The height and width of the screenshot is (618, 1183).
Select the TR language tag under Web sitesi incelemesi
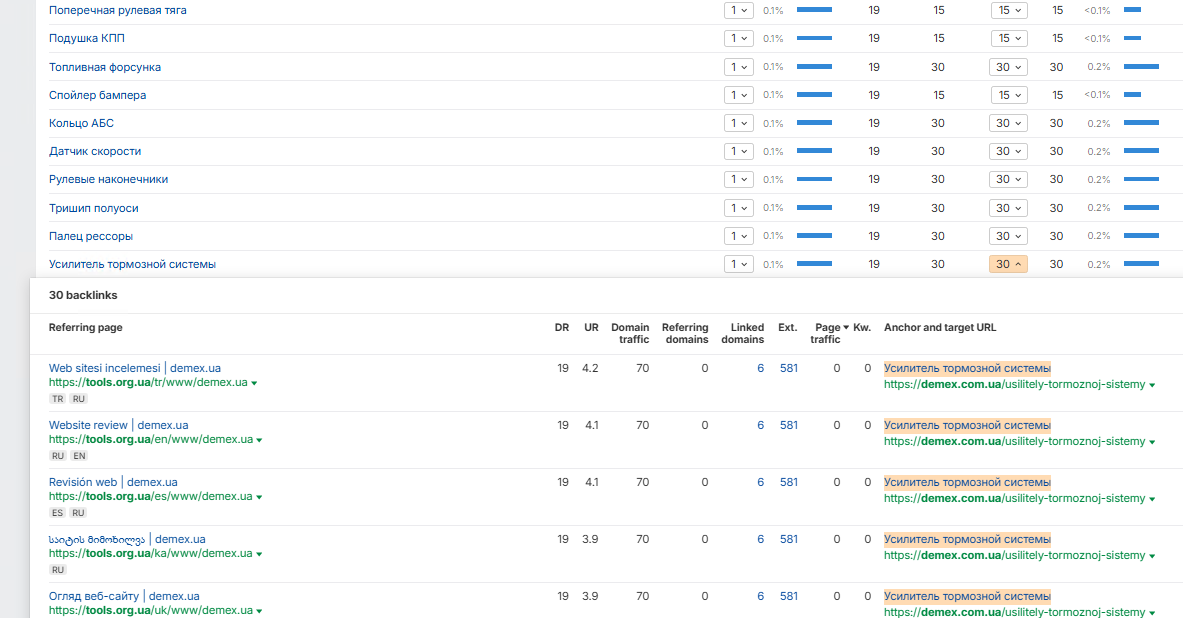(x=58, y=398)
